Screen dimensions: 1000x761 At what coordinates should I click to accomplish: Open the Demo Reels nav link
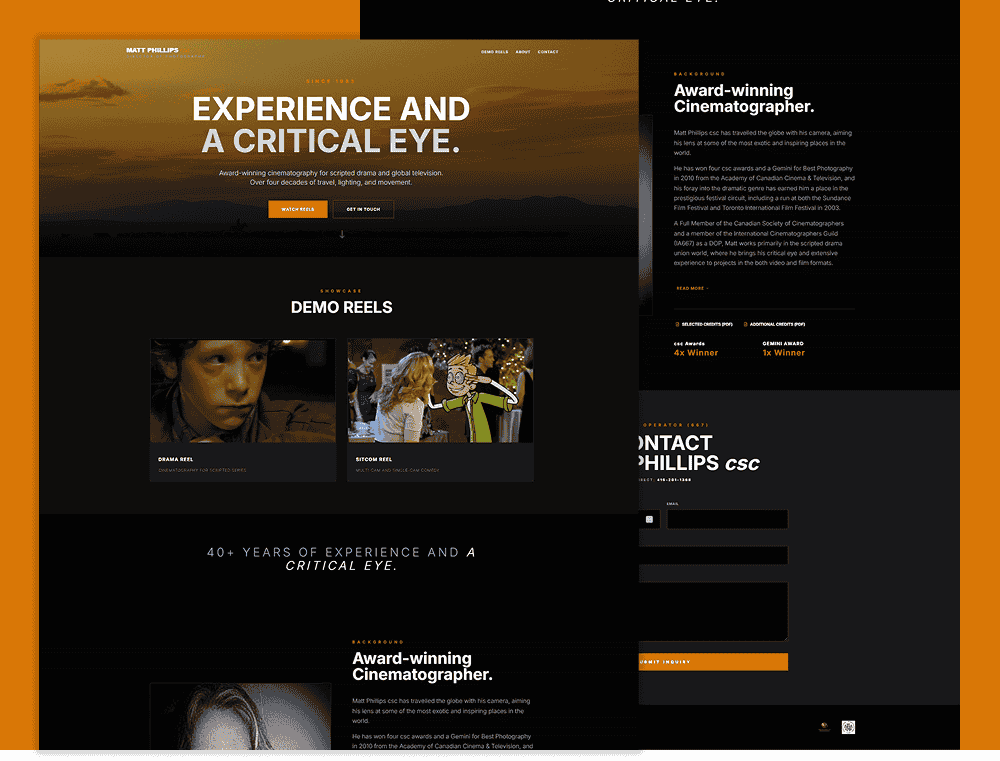[x=494, y=52]
